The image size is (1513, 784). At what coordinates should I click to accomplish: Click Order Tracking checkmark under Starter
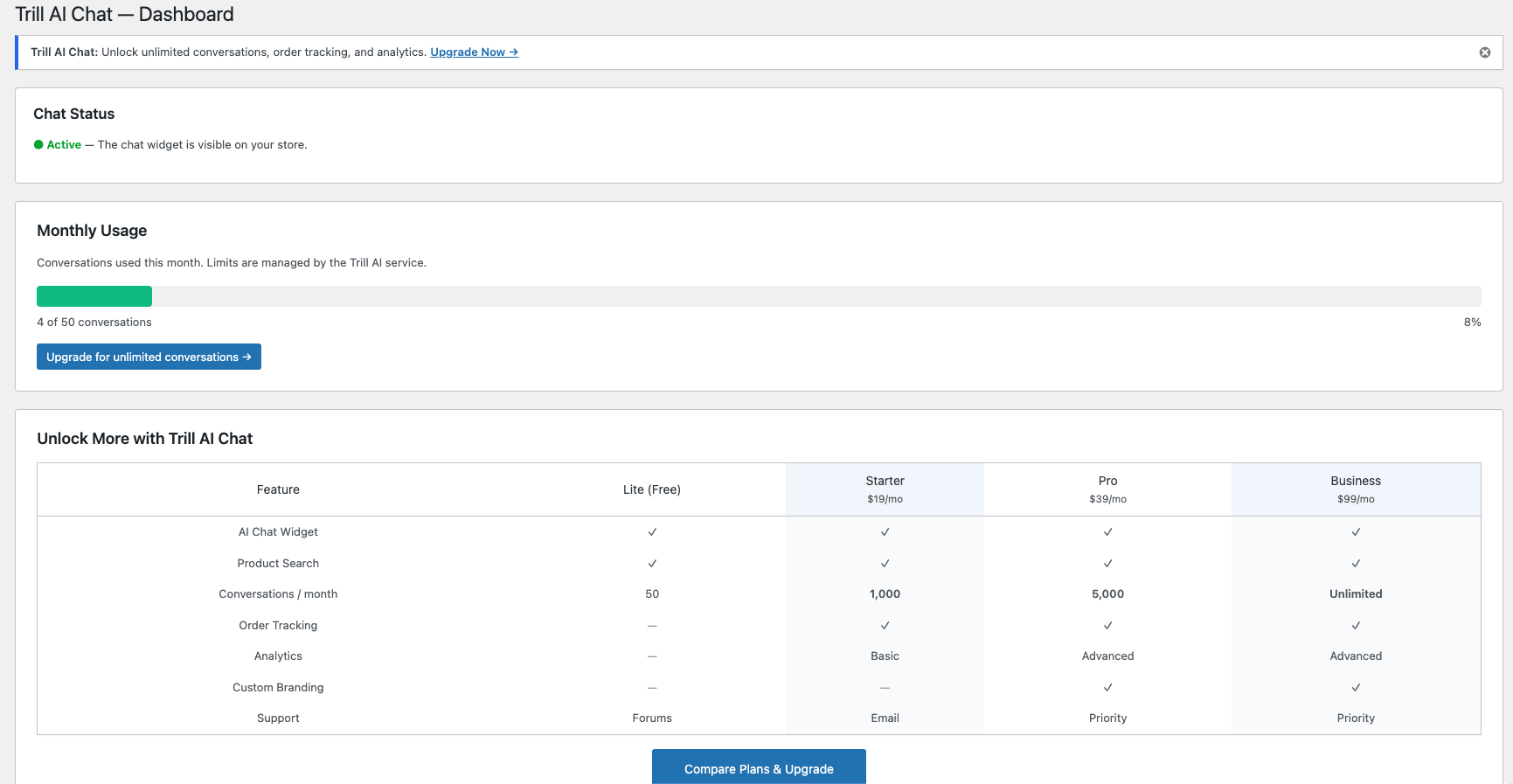tap(885, 626)
